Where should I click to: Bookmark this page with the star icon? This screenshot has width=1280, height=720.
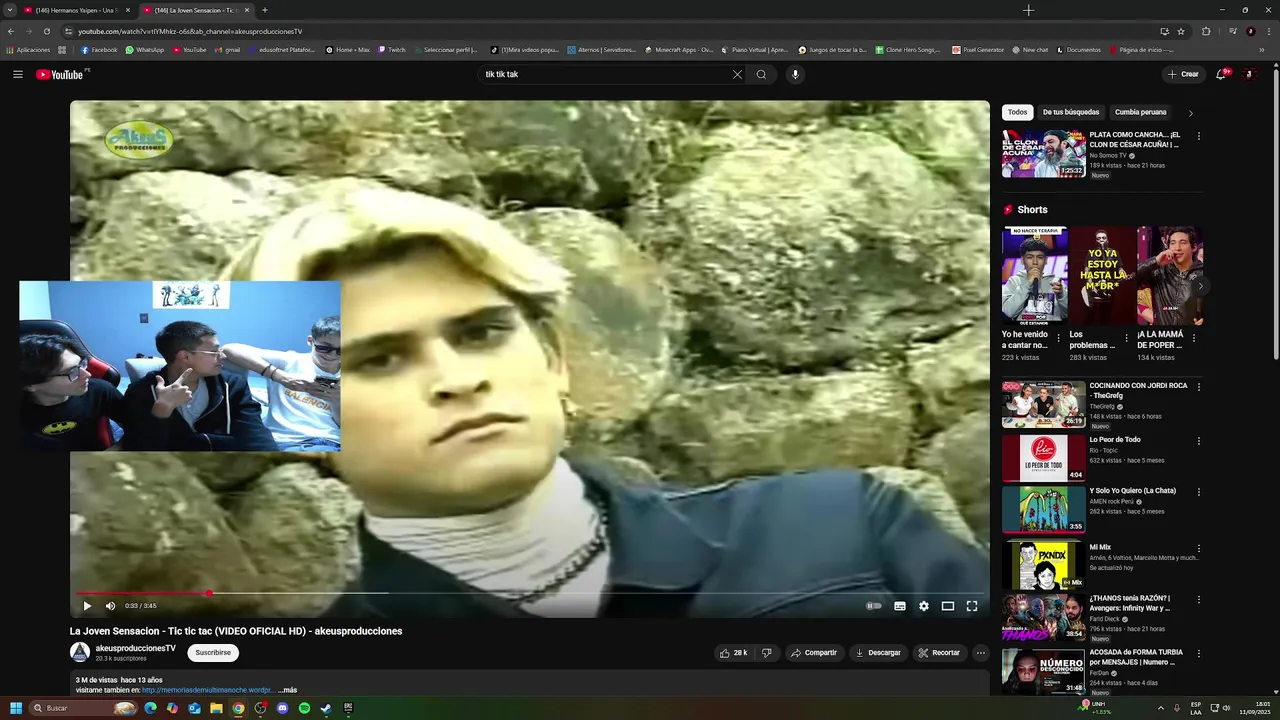click(x=1181, y=31)
